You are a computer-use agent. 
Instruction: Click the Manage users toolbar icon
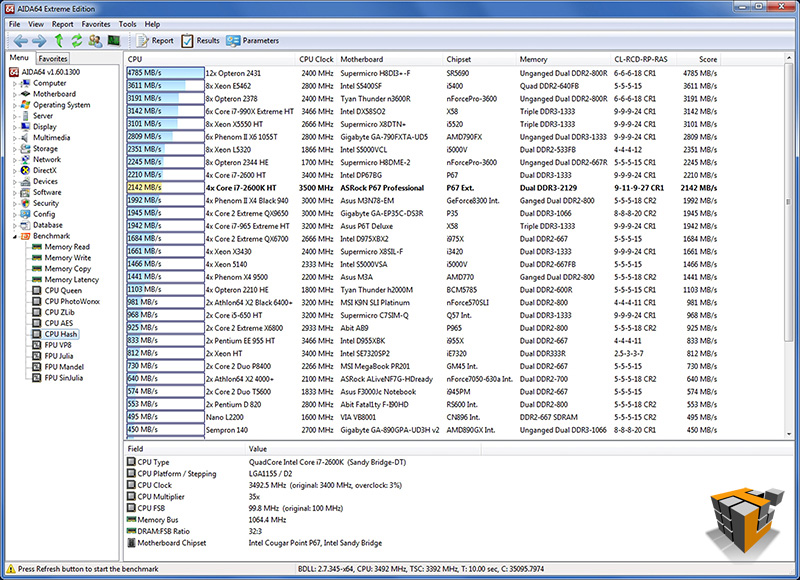pos(95,40)
